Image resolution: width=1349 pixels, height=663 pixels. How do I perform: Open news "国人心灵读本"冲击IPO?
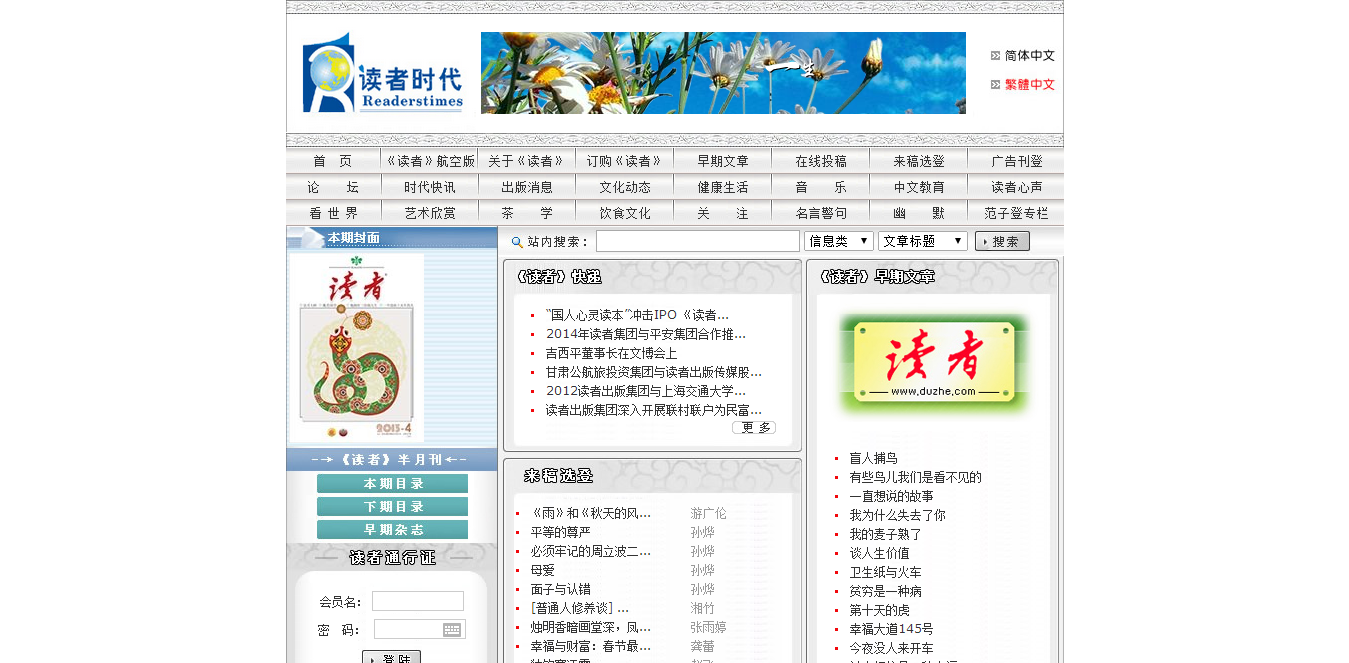(637, 315)
